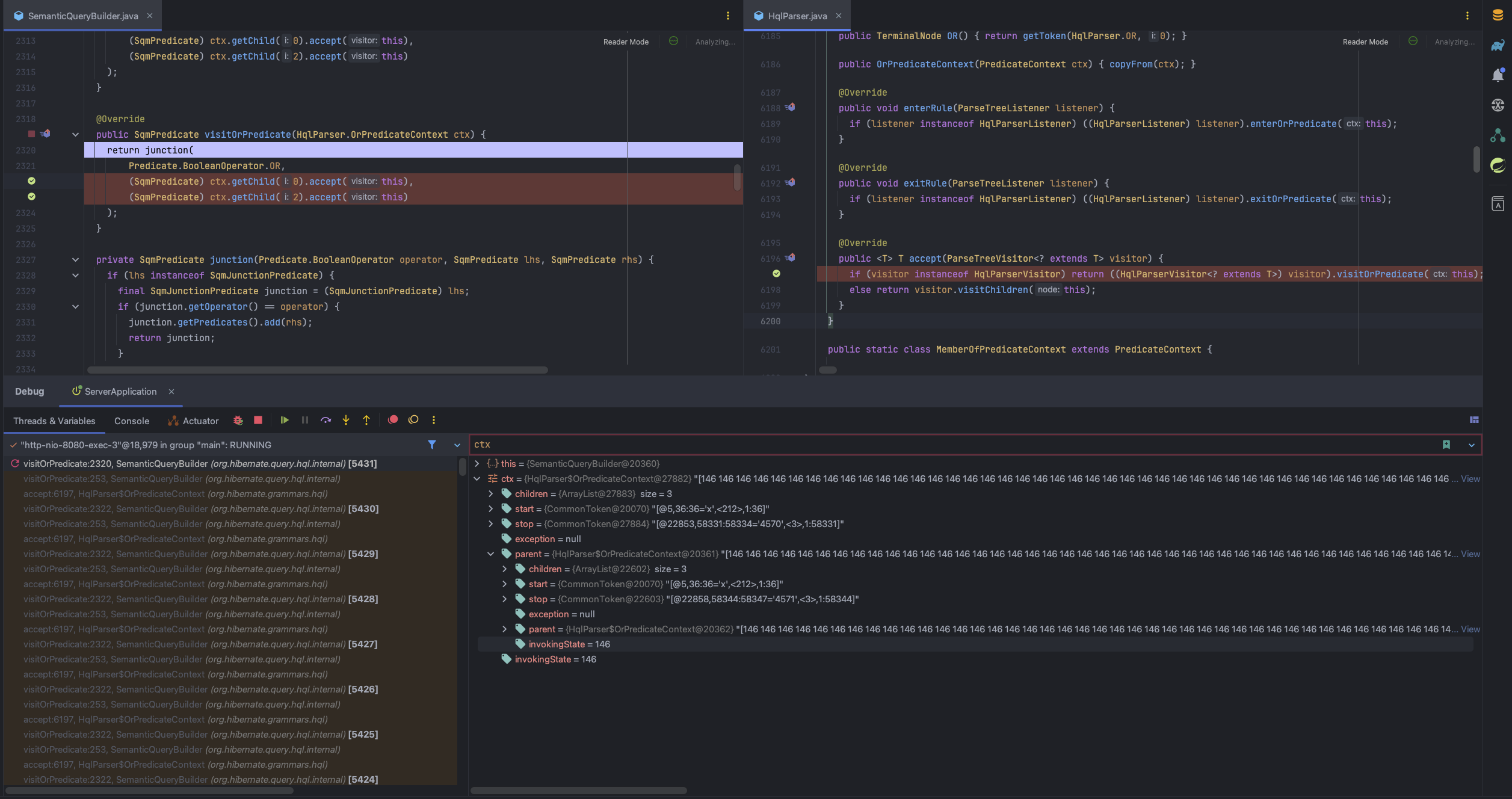Open debugger layout settings icon

[1474, 420]
